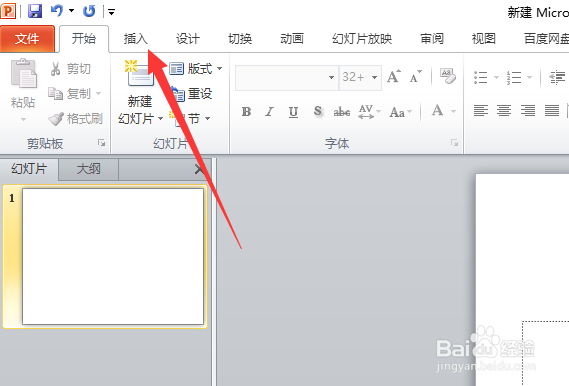Close the slides/outline pane
The width and height of the screenshot is (569, 386).
point(199,169)
